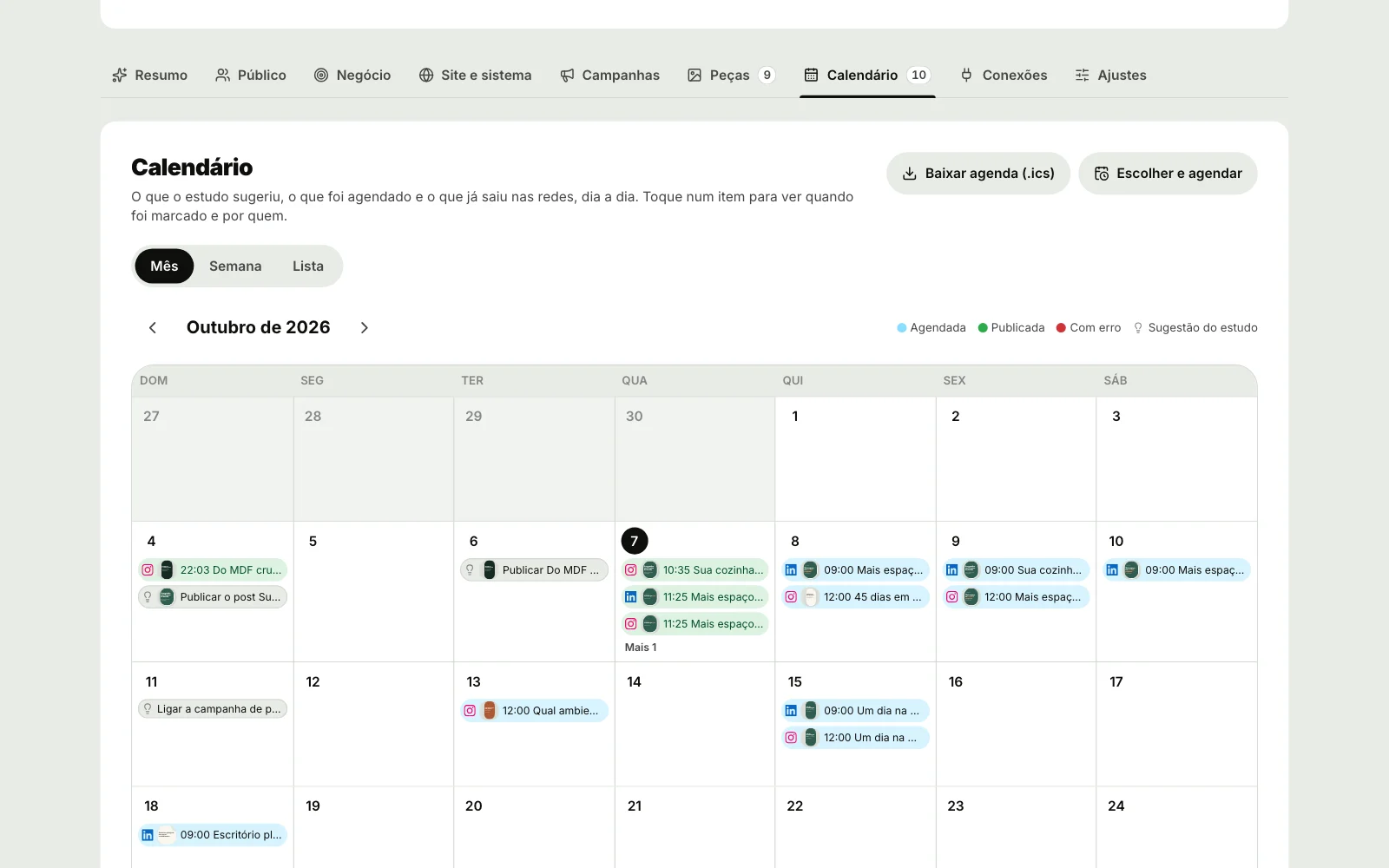1389x868 pixels.
Task: Click the sparkle icon beside Resumo
Action: pos(120,76)
